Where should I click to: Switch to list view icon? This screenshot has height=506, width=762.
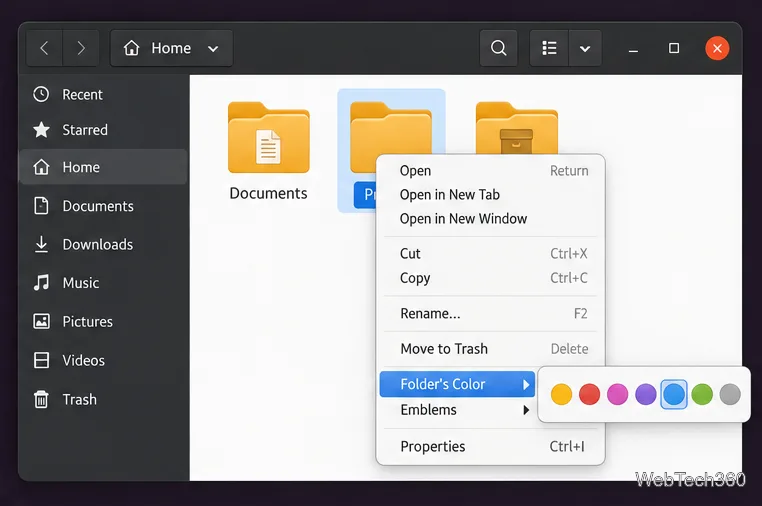pos(549,48)
